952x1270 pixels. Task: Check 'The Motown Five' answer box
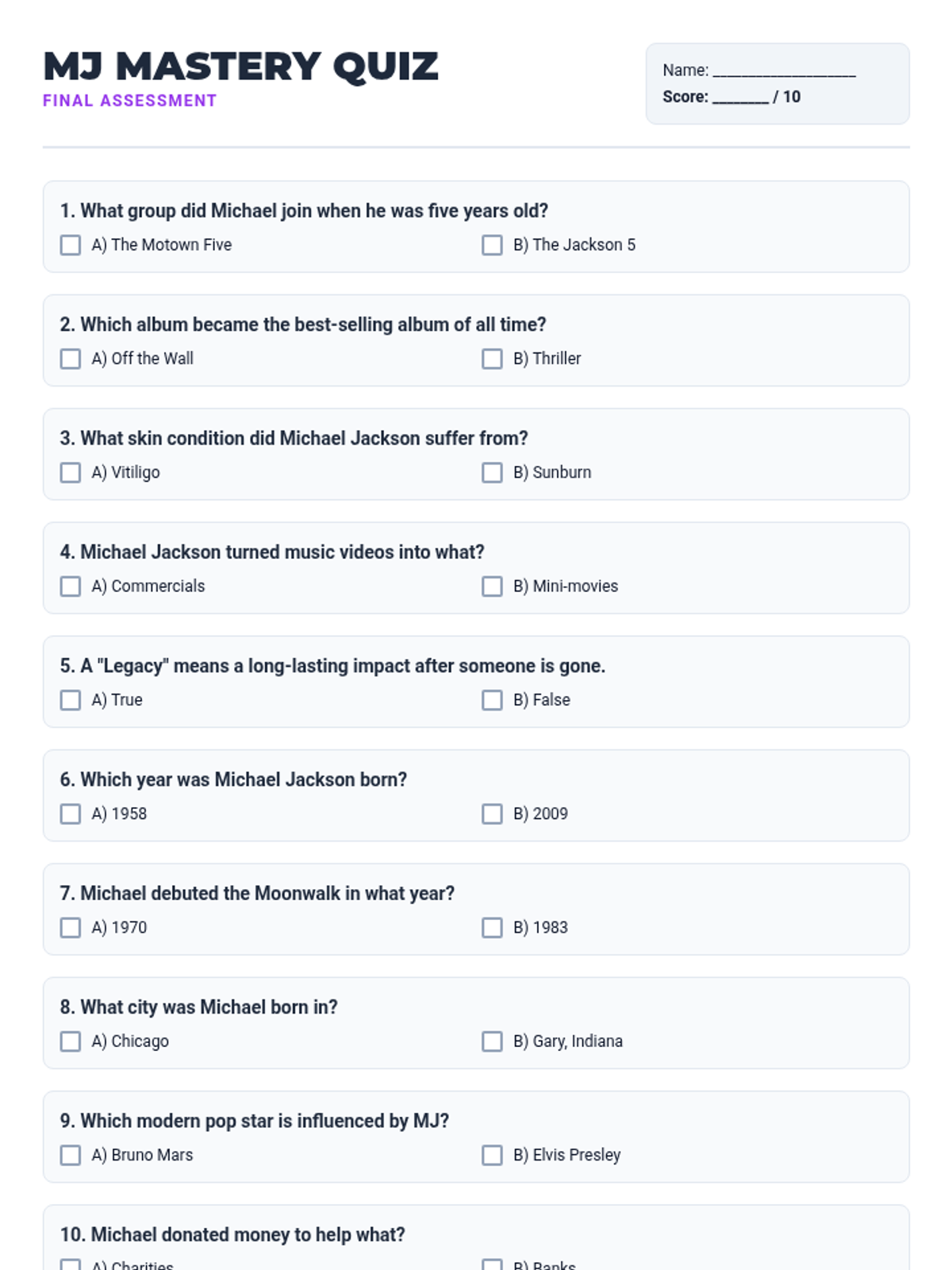coord(71,245)
